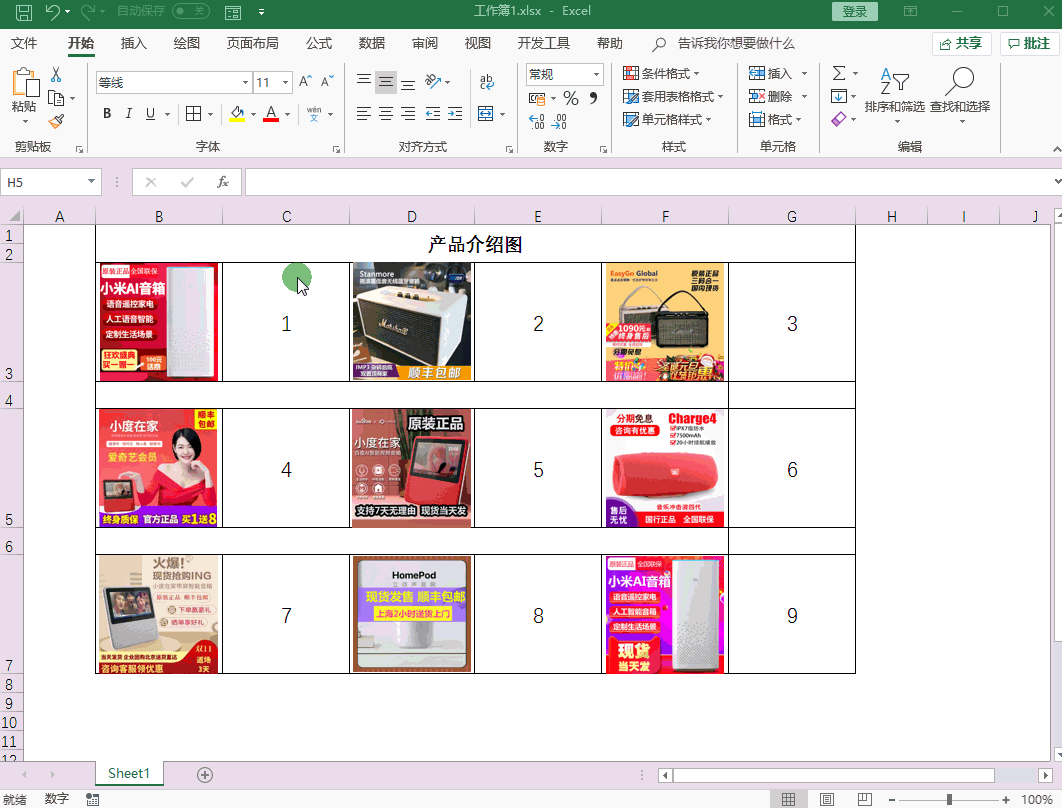Screen dimensions: 1062x808
Task: Expand the 条件格式 conditional formatting menu
Action: coord(661,74)
